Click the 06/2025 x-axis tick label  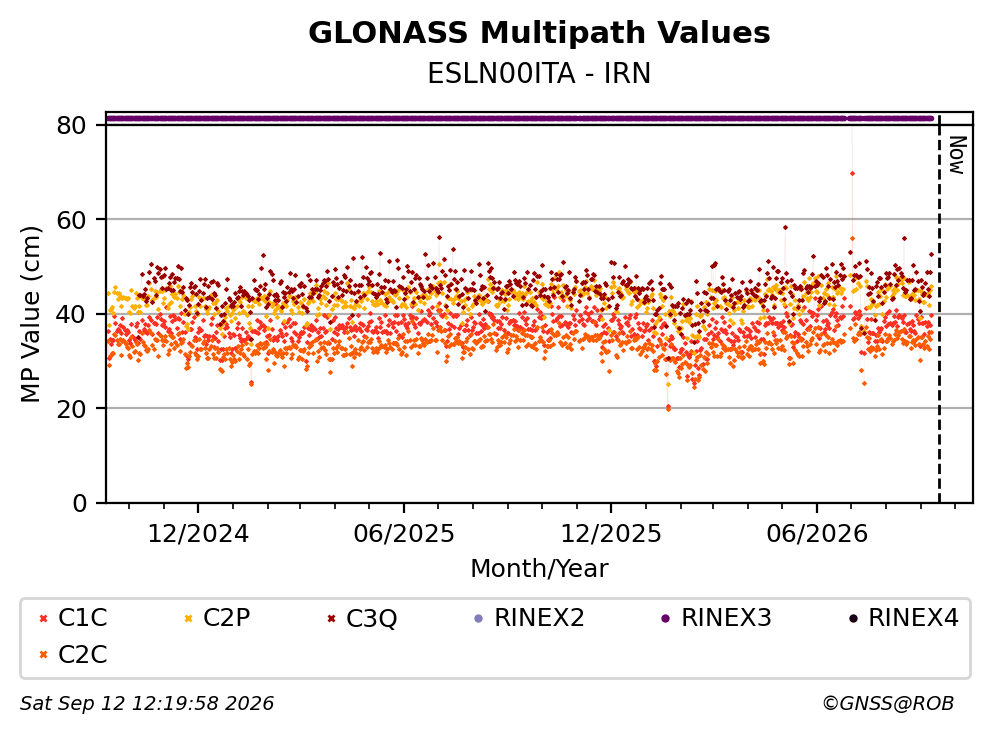coord(404,534)
